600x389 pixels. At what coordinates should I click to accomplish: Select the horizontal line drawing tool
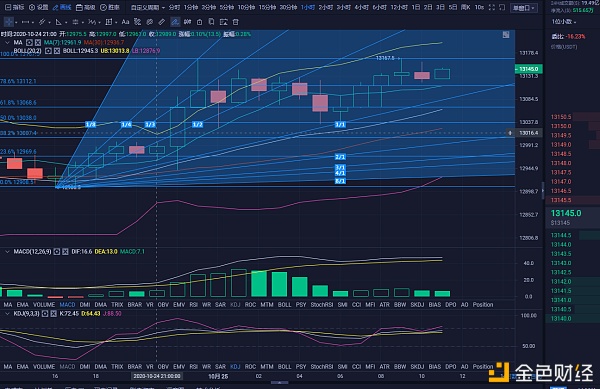25,22
